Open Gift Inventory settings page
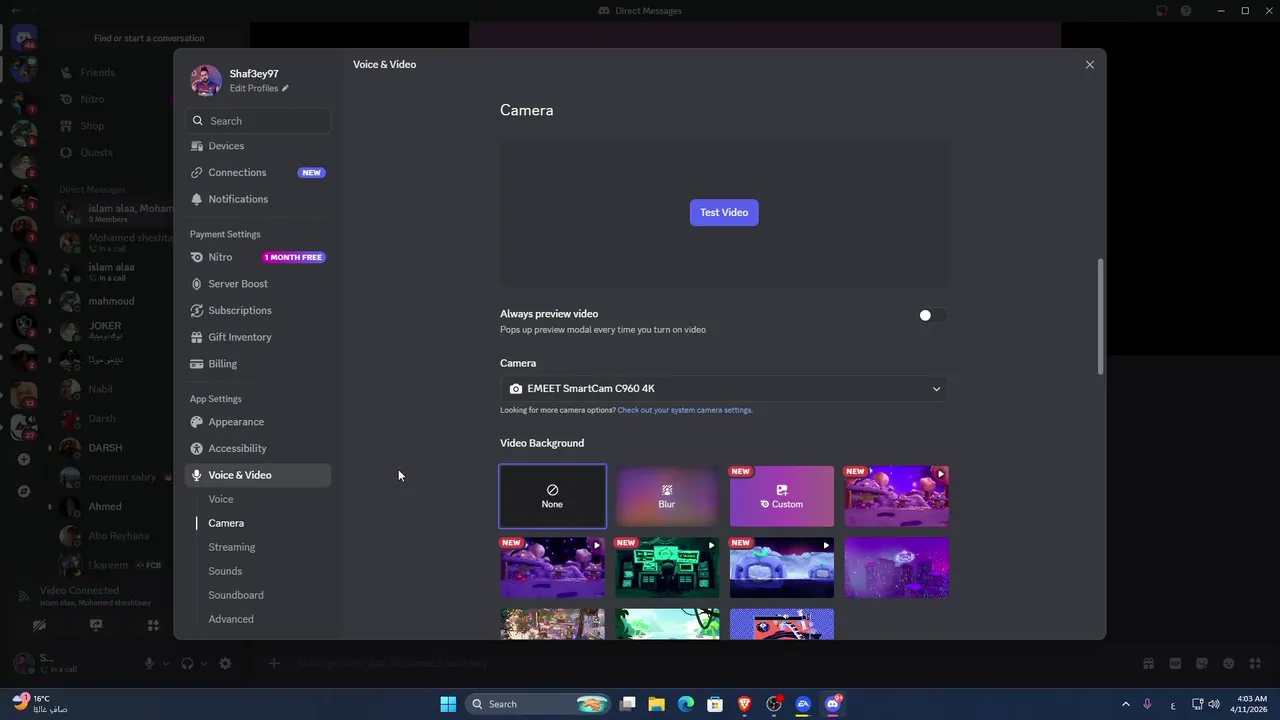Image resolution: width=1280 pixels, height=720 pixels. click(258, 337)
